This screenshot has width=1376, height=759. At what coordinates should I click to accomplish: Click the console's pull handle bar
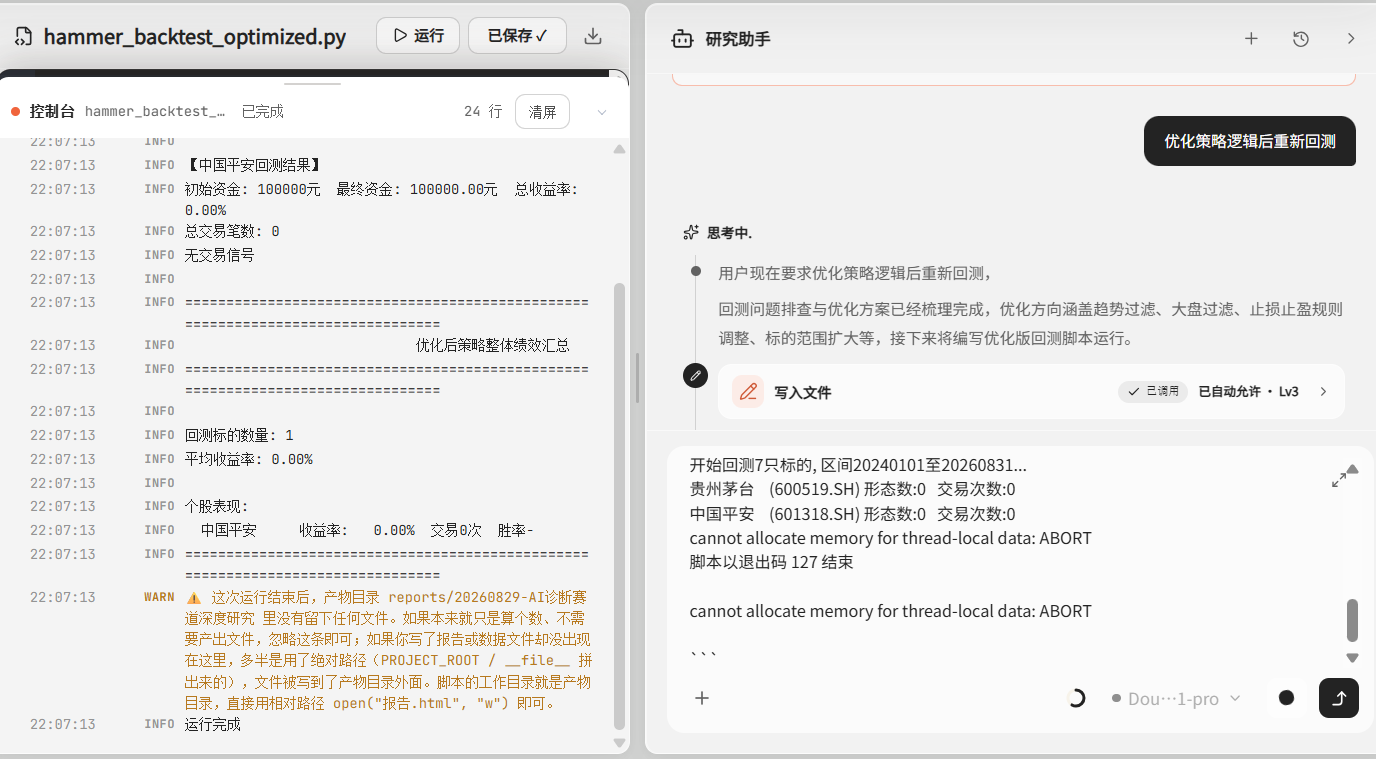click(313, 84)
